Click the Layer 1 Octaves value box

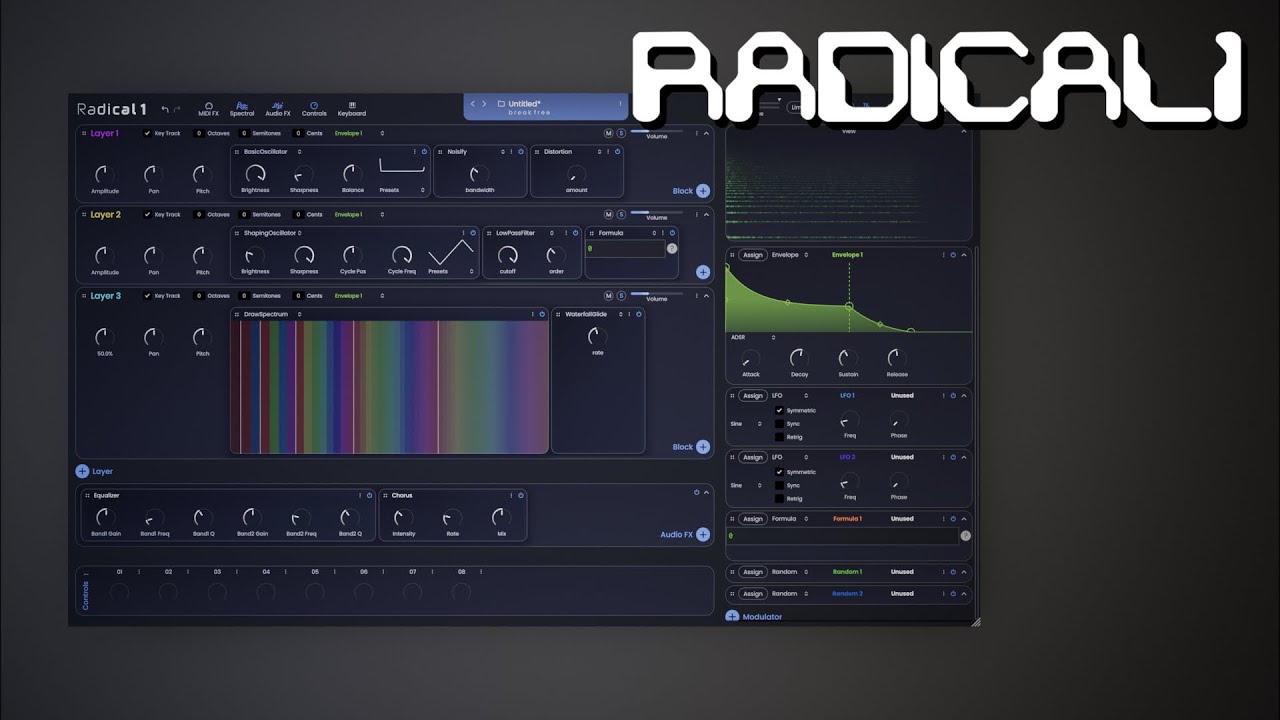coord(198,133)
